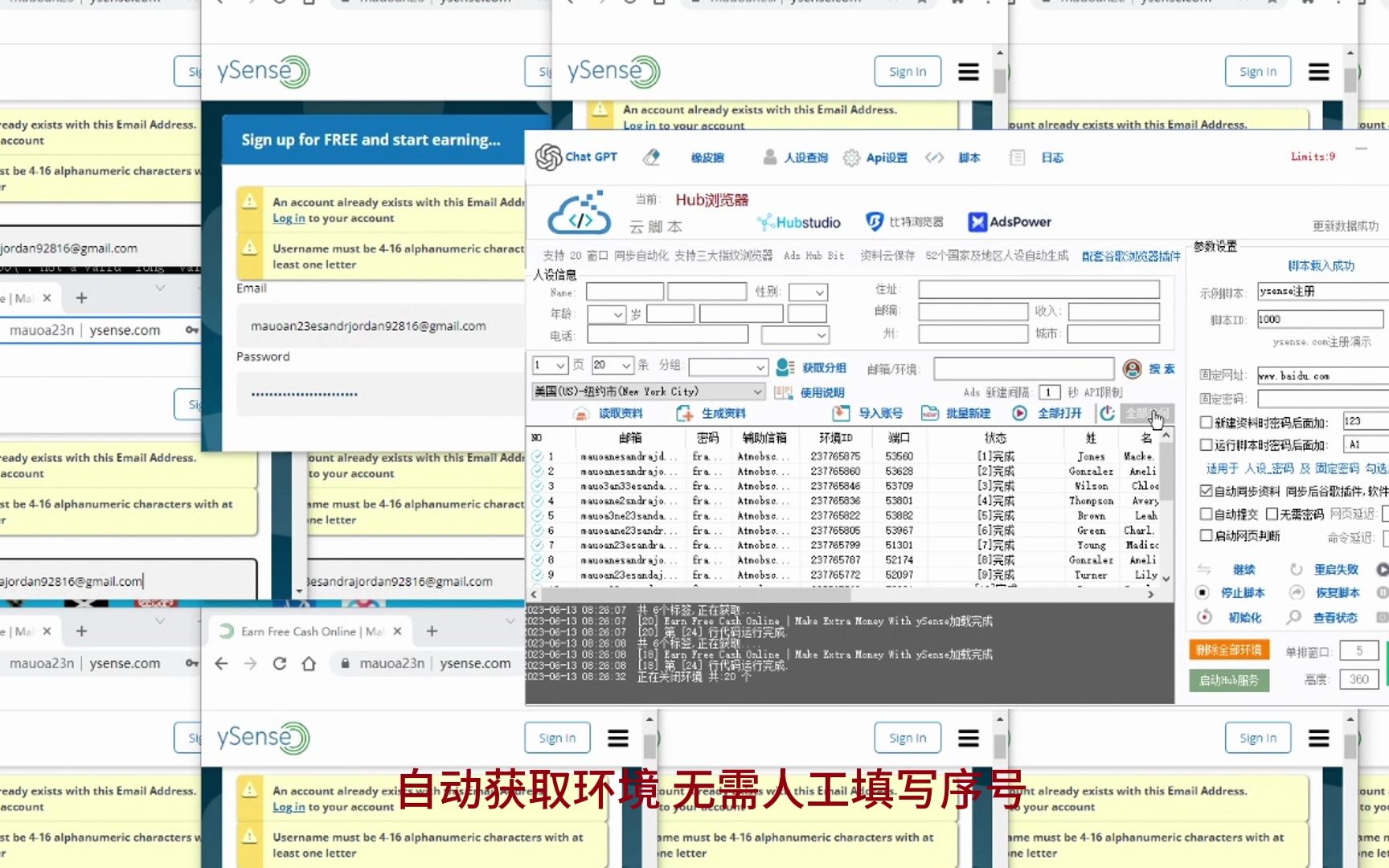Click the 使用说明 guide icon
This screenshot has width=1389, height=868.
[783, 392]
